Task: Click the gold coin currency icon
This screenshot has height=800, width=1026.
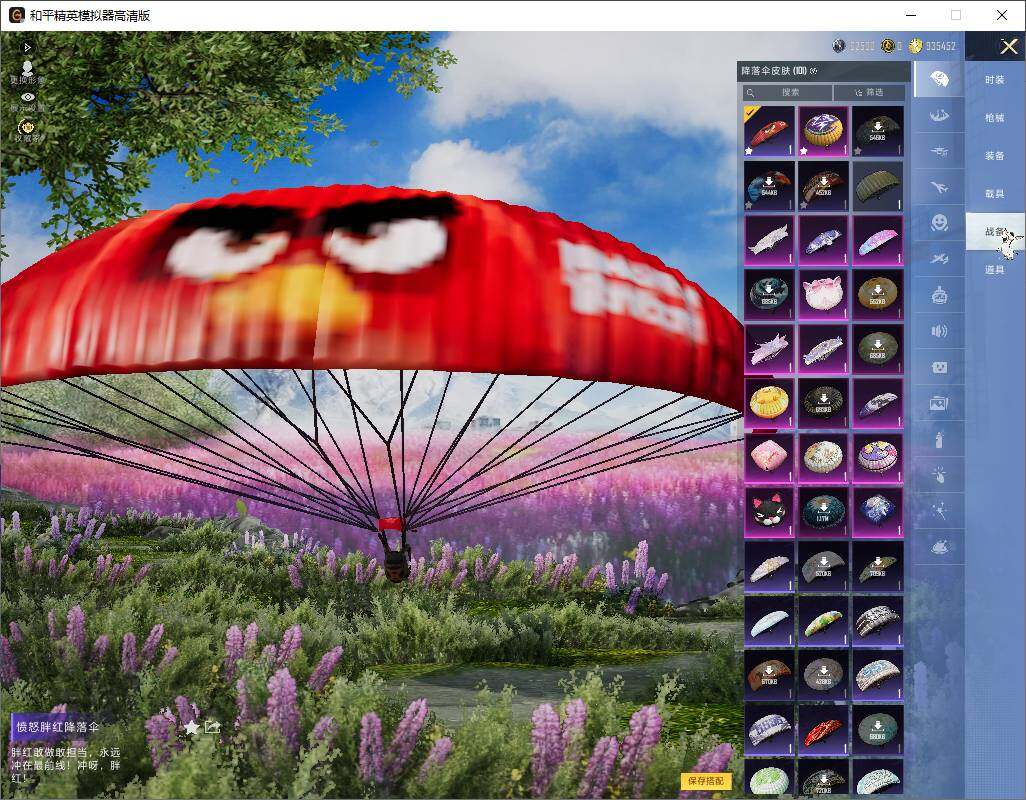Action: point(915,45)
